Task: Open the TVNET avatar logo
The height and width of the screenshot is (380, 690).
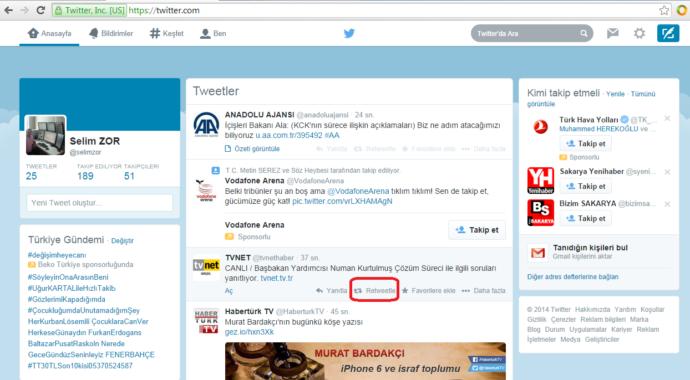Action: [x=206, y=266]
